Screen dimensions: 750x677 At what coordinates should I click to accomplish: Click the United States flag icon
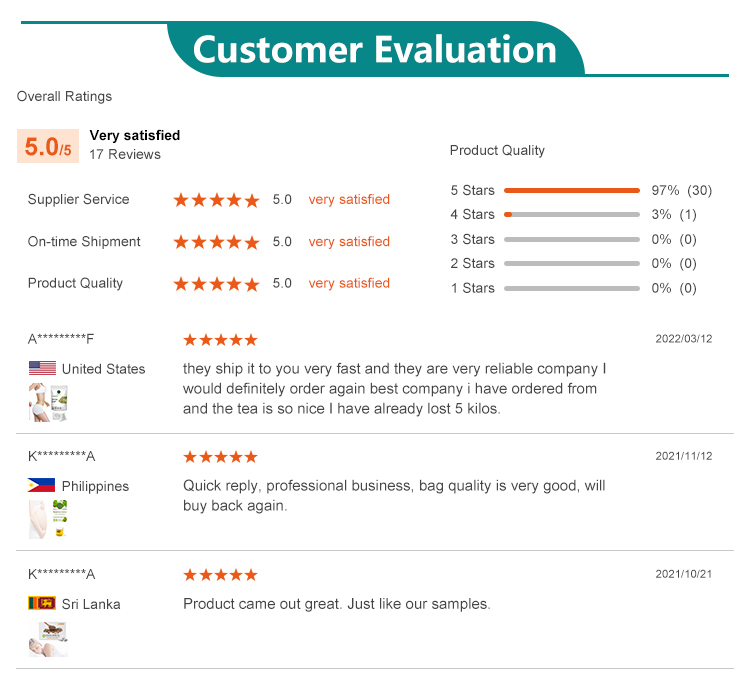coord(42,369)
